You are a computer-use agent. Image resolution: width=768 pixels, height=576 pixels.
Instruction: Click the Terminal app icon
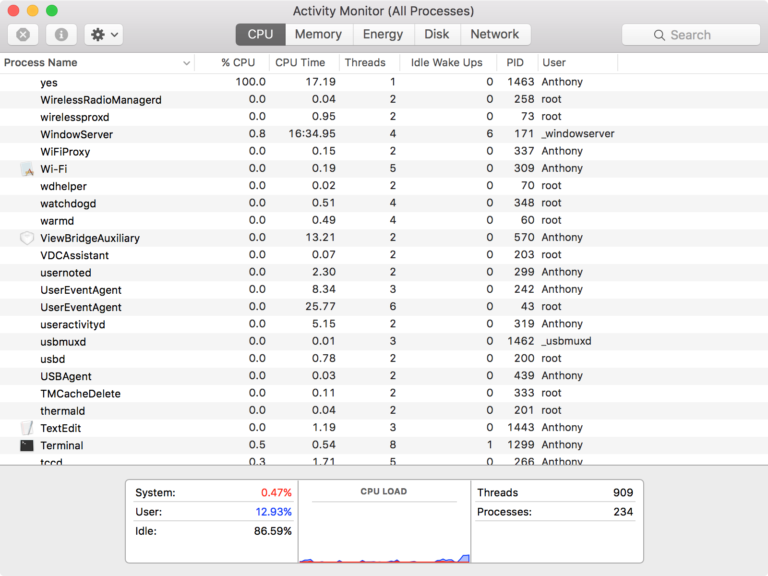tap(27, 445)
